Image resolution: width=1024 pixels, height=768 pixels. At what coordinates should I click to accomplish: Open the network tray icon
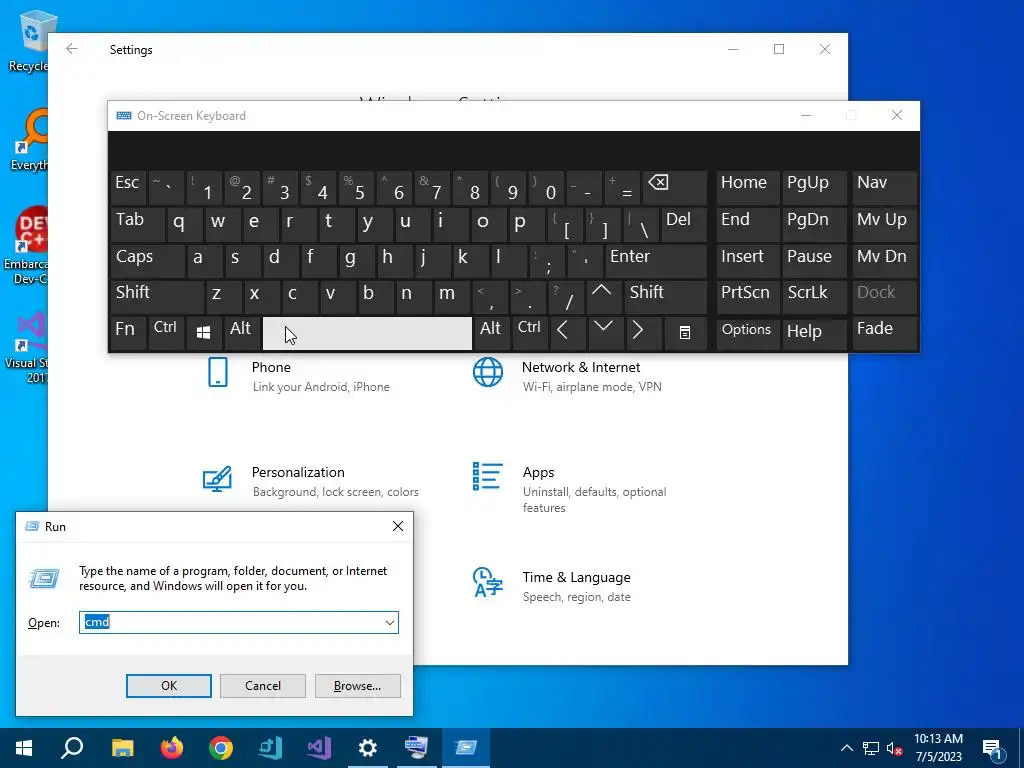(x=871, y=748)
